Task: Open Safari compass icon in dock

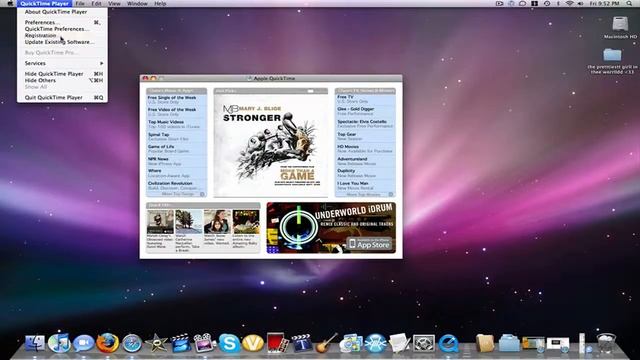Action: coord(132,343)
